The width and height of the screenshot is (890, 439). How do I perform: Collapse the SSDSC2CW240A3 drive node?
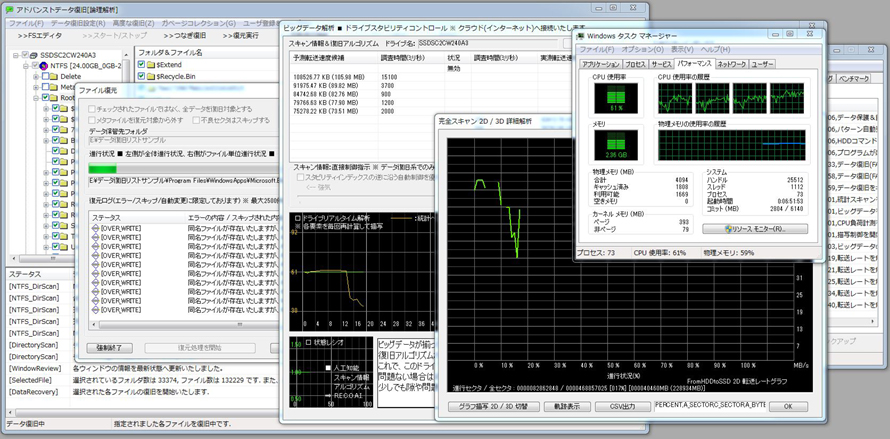tap(16, 55)
